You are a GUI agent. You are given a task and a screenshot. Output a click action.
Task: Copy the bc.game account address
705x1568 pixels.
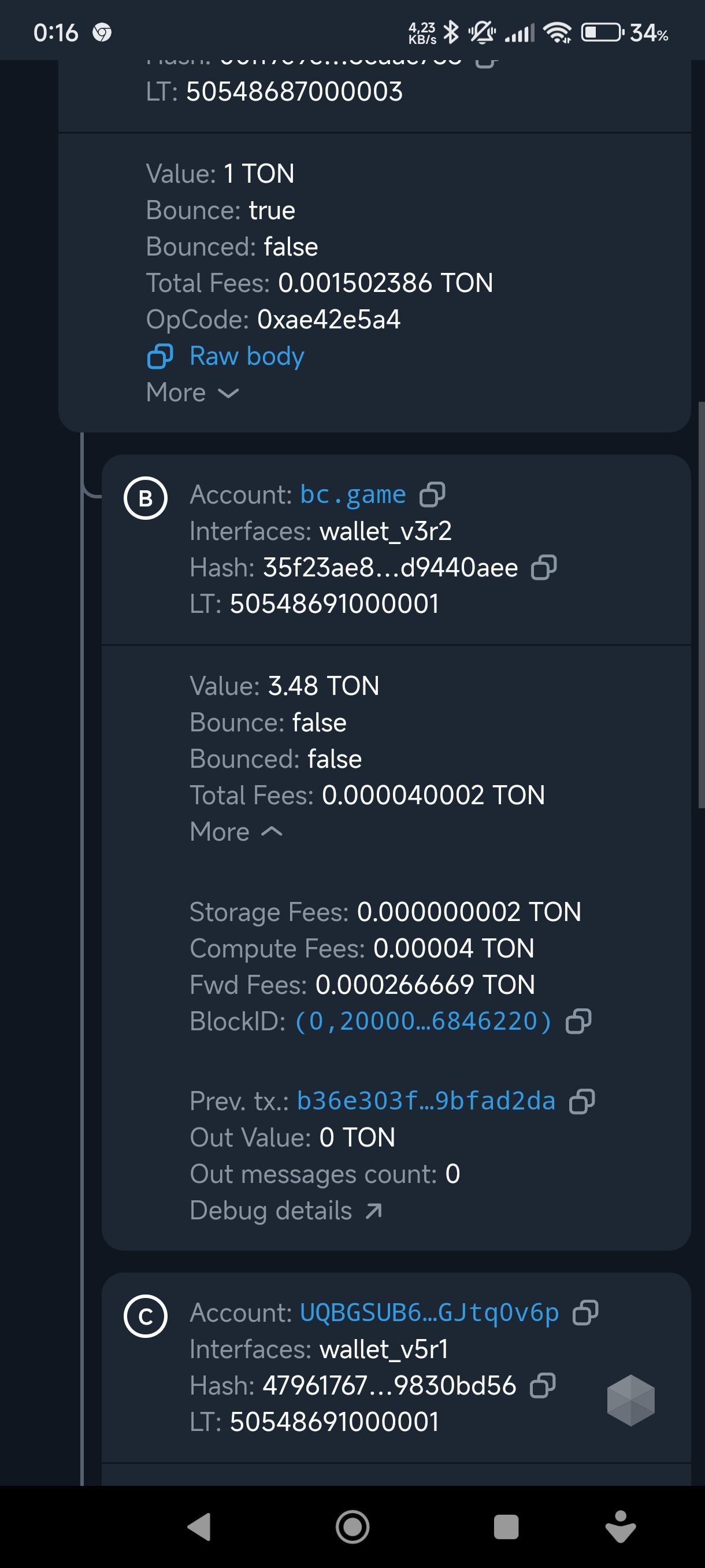(x=432, y=494)
